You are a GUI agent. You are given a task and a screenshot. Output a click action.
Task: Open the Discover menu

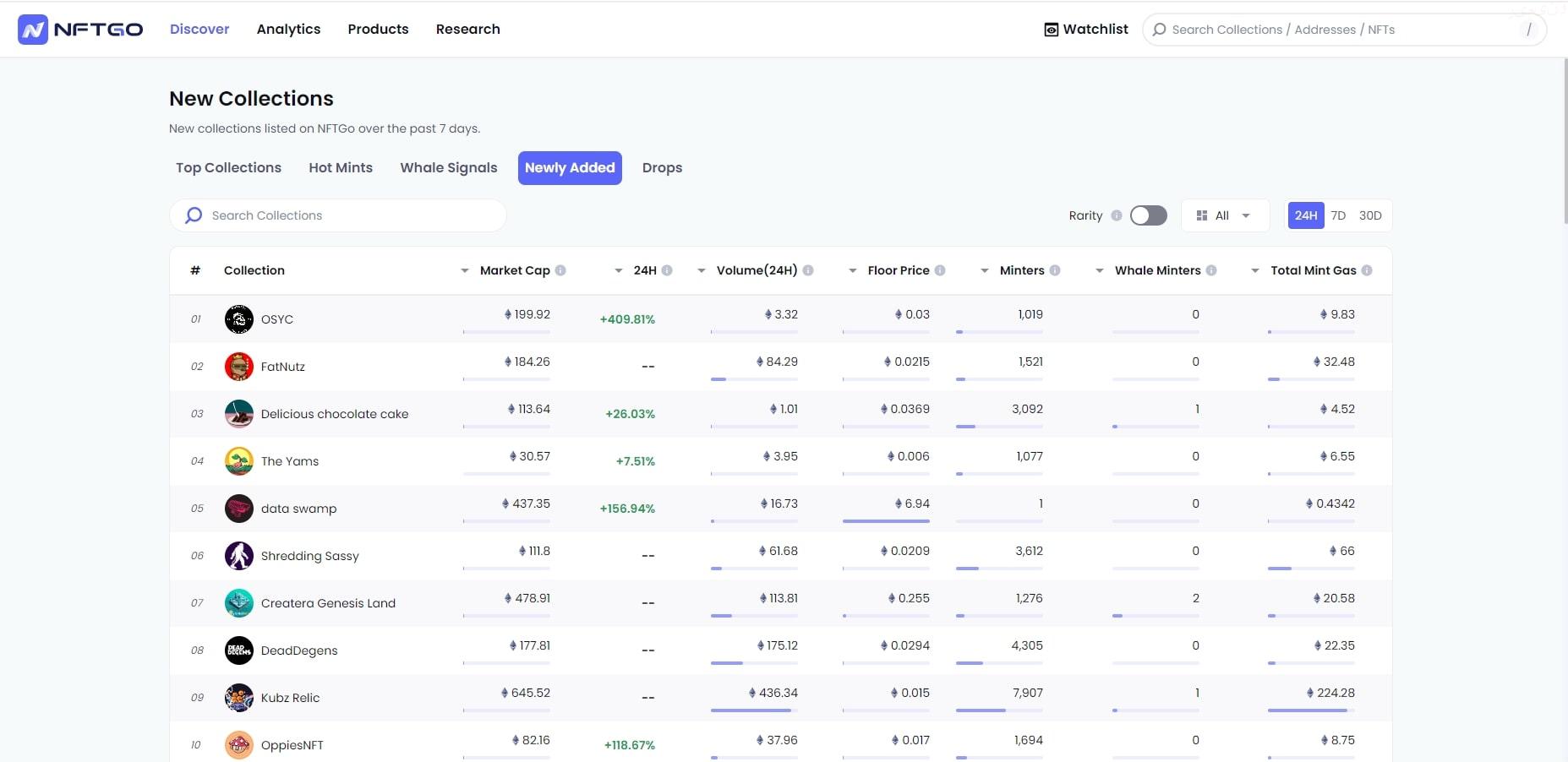[x=199, y=30]
